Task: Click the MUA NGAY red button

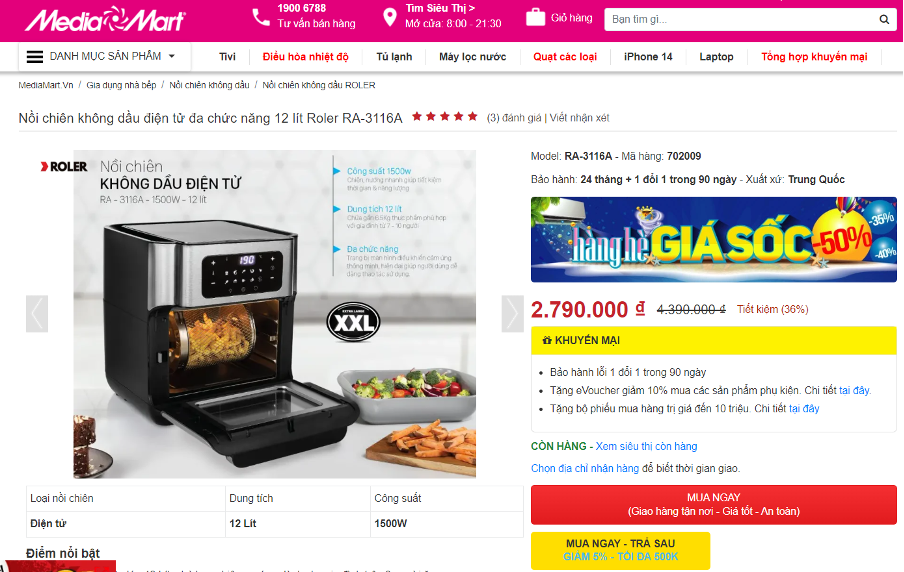Action: click(714, 505)
